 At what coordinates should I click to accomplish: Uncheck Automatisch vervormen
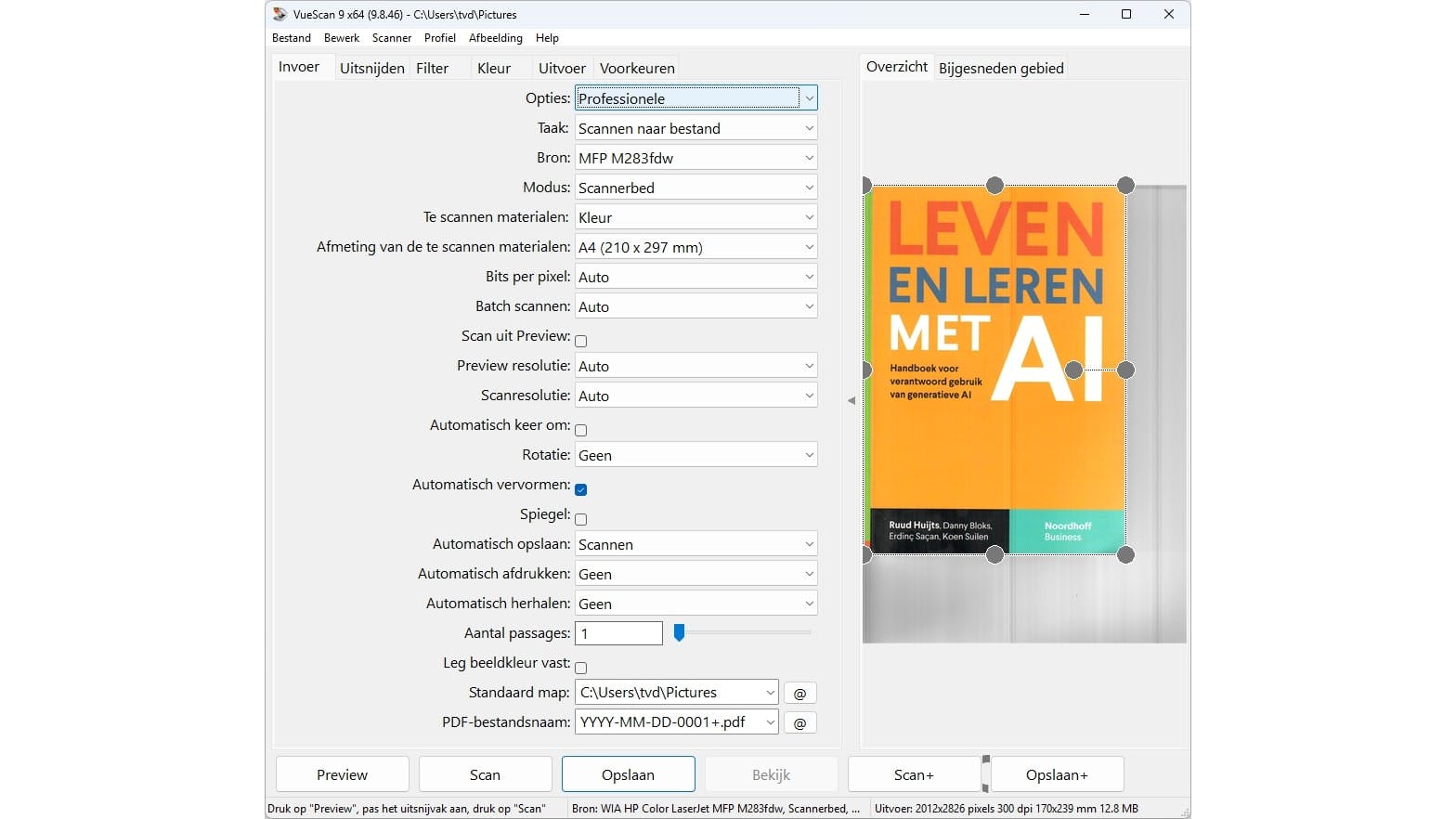click(581, 489)
